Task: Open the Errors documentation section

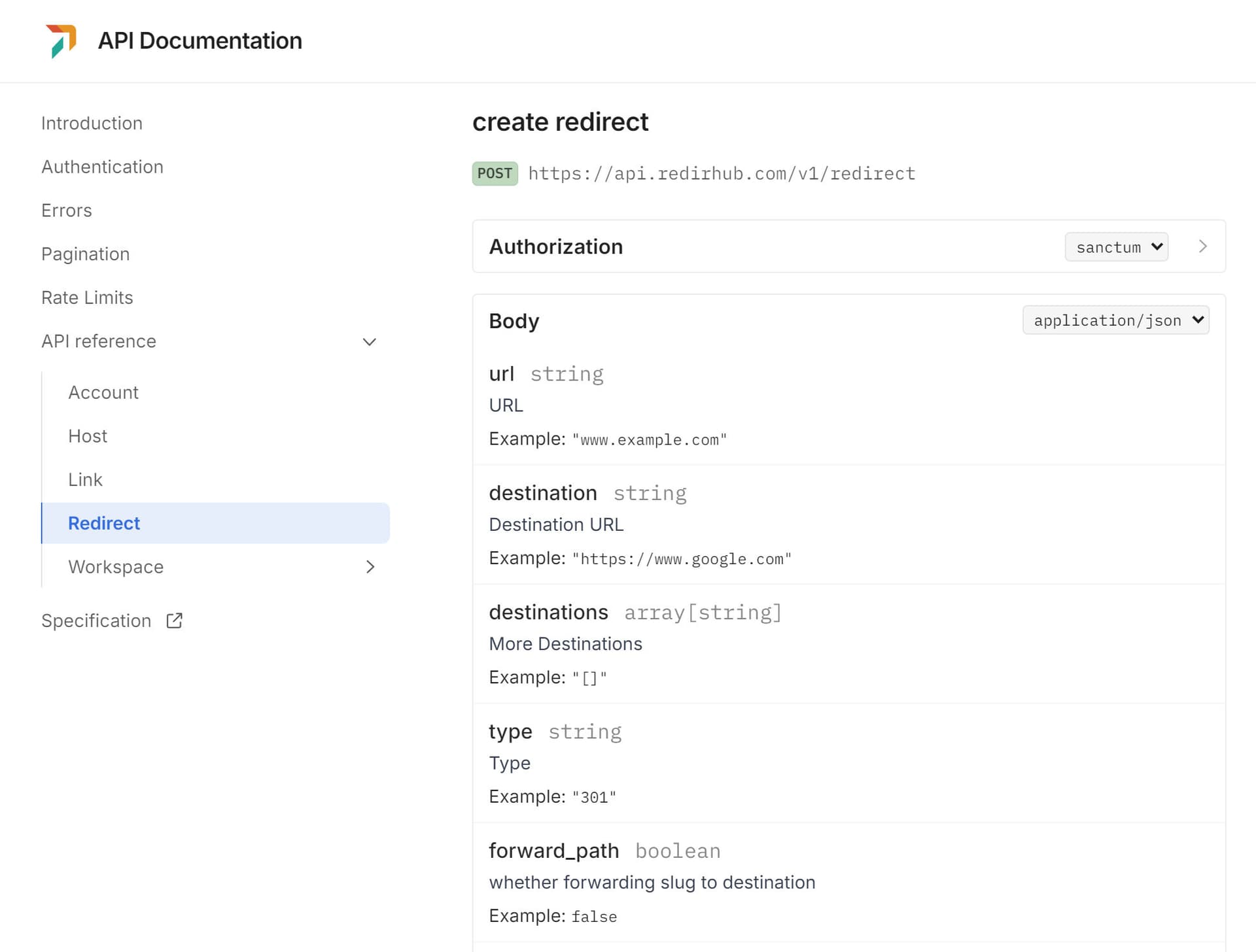Action: [x=66, y=210]
